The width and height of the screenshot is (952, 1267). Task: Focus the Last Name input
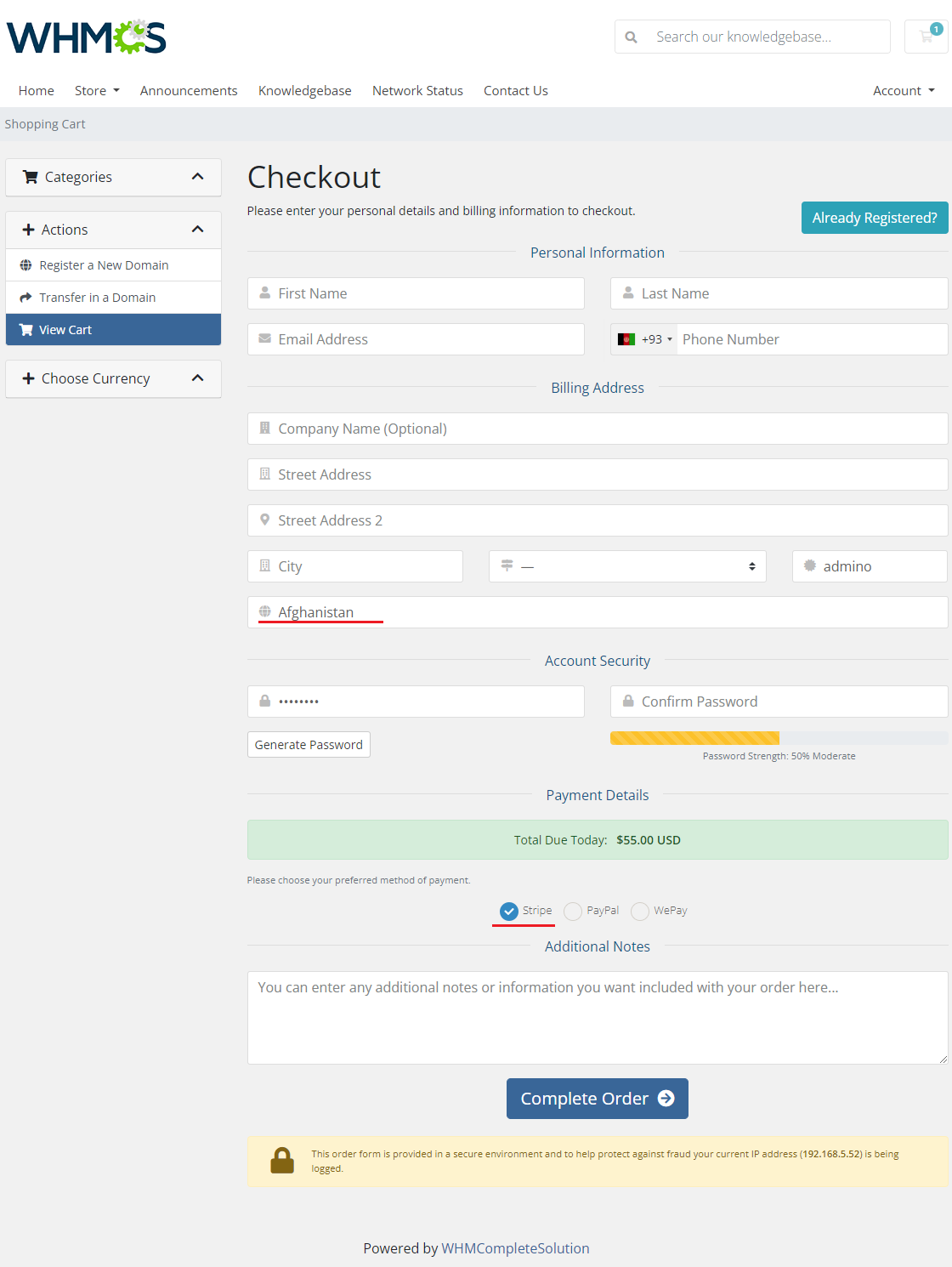[x=779, y=293]
